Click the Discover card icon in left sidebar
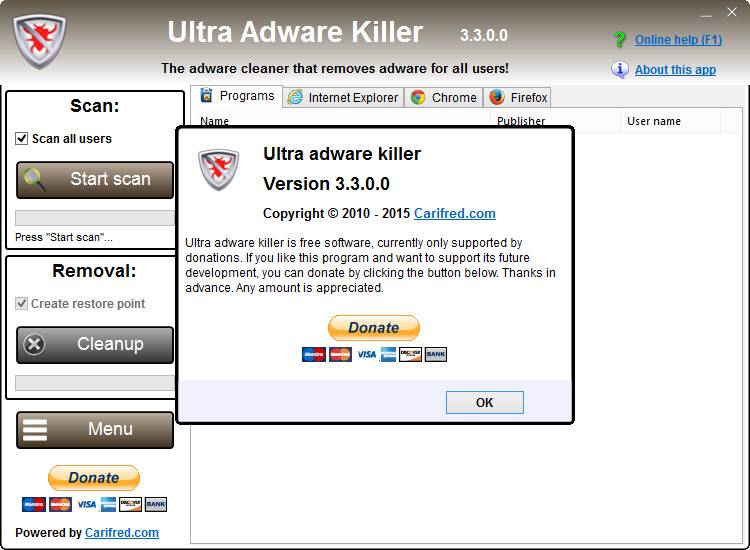Image resolution: width=750 pixels, height=550 pixels. click(130, 505)
